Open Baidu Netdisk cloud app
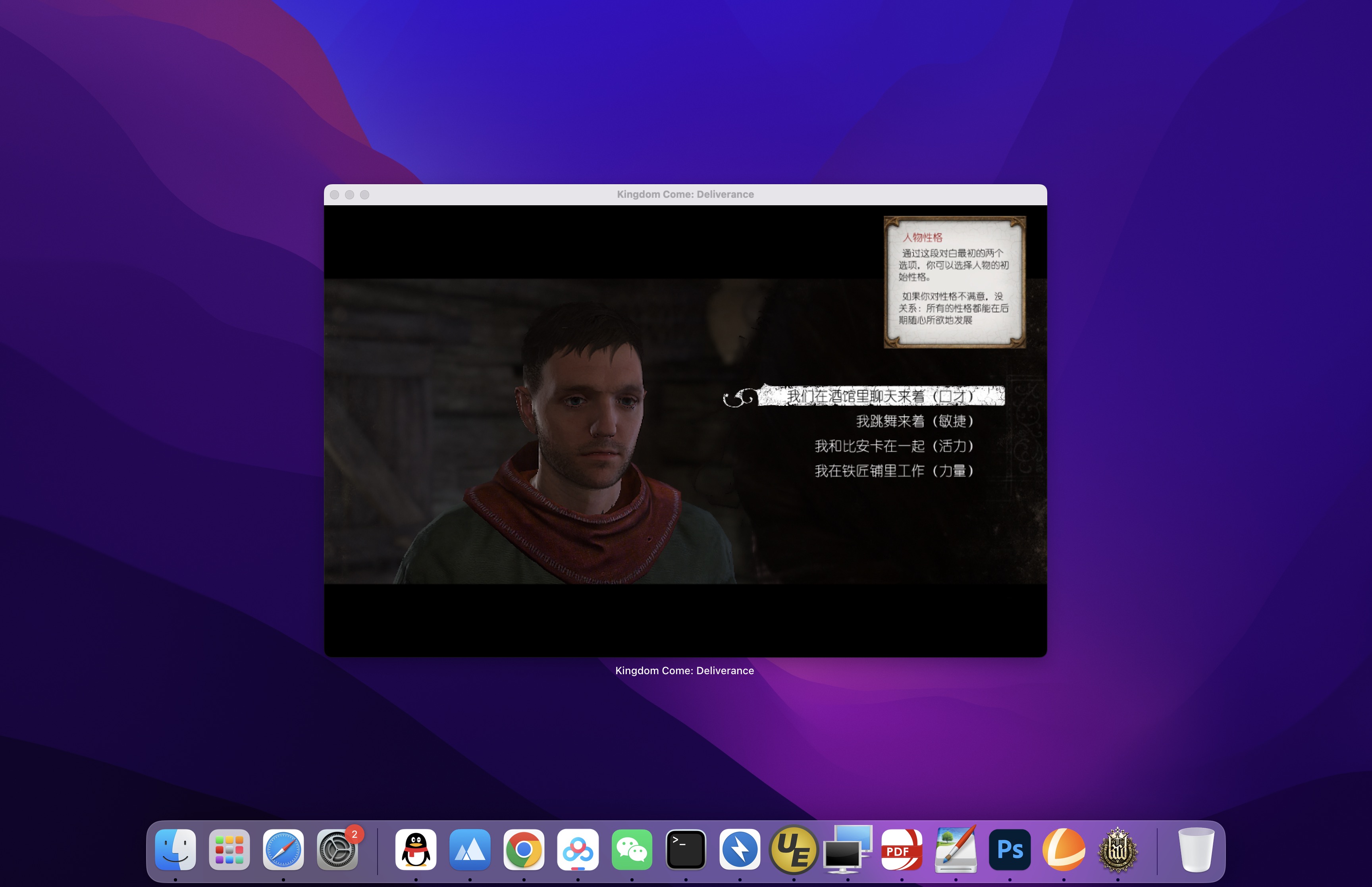1372x887 pixels. pyautogui.click(x=578, y=850)
